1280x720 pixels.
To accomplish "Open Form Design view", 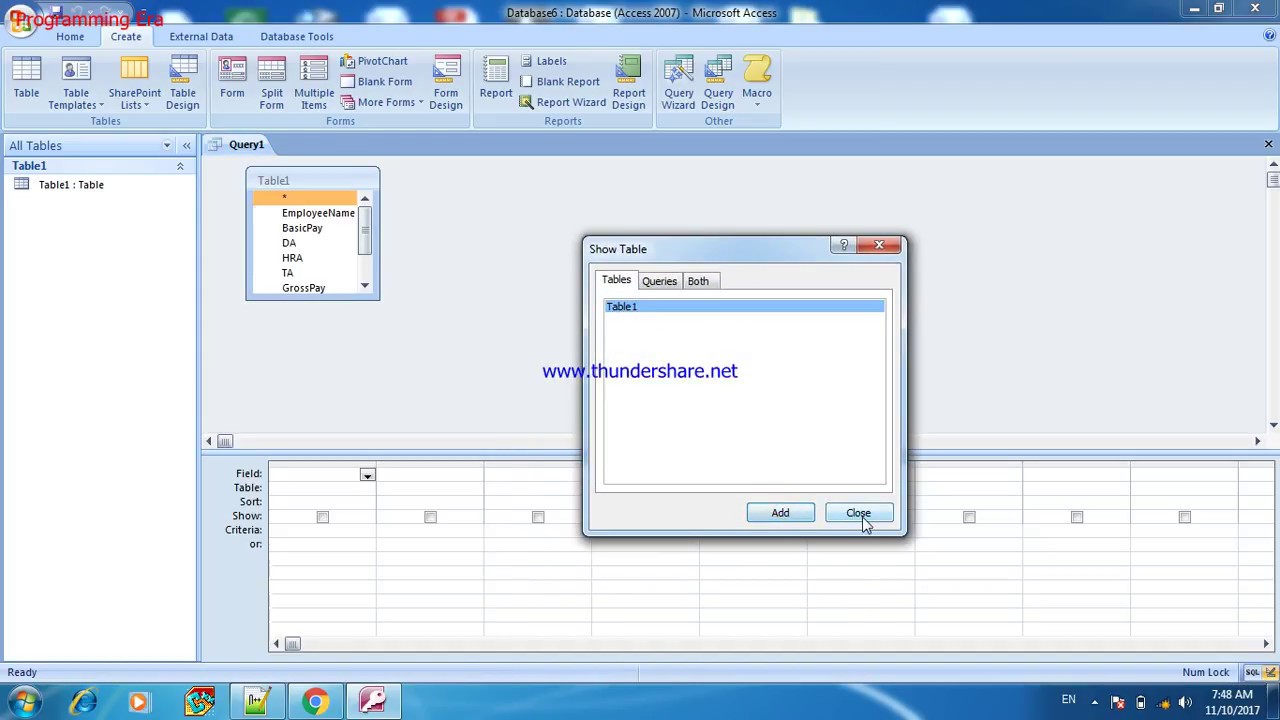I will pyautogui.click(x=446, y=81).
